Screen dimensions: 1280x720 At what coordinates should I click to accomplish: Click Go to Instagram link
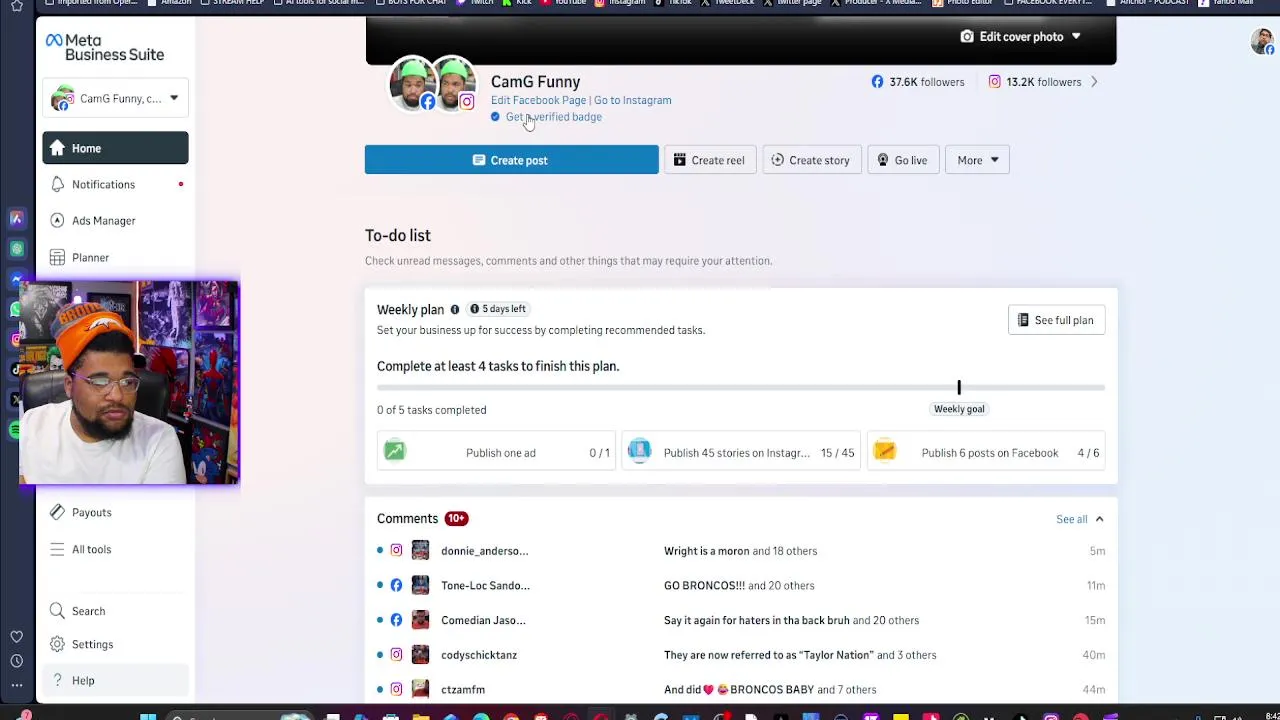tap(633, 100)
